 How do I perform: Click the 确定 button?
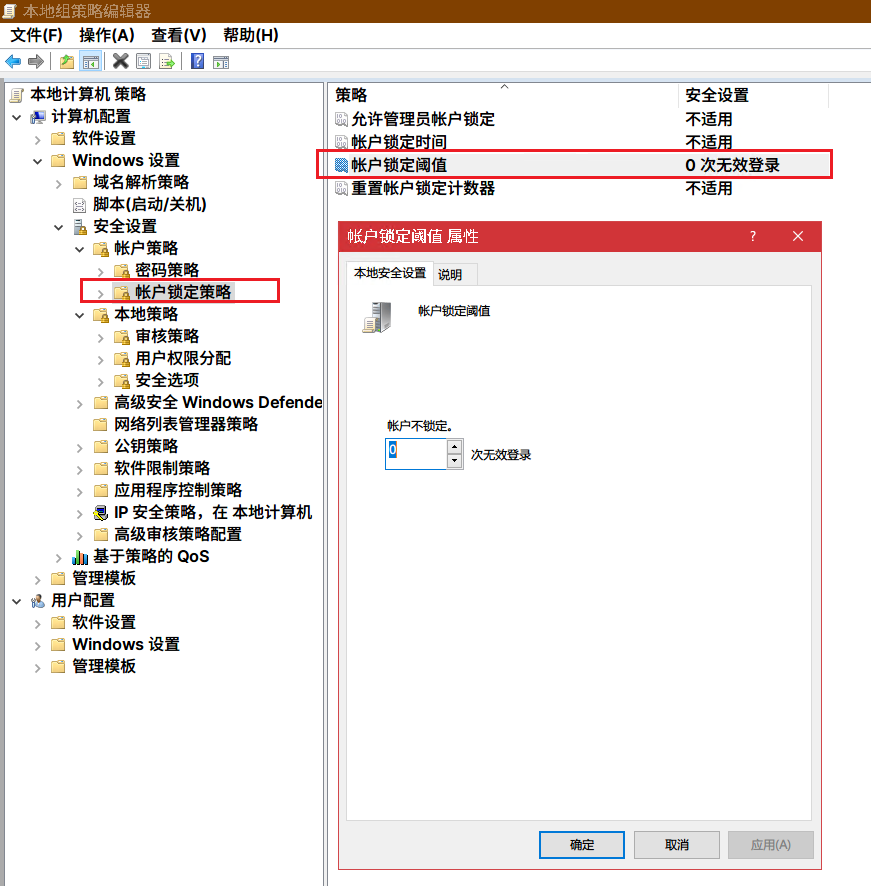click(x=582, y=845)
